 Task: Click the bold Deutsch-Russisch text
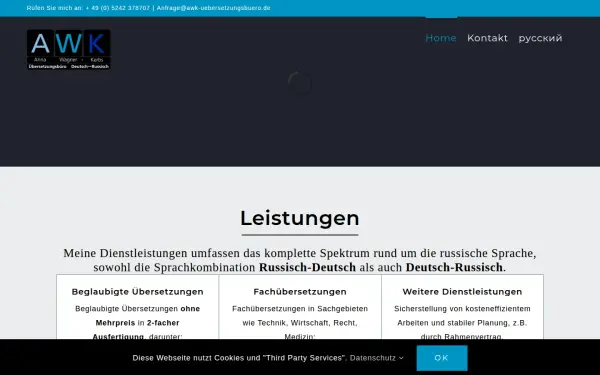(454, 267)
